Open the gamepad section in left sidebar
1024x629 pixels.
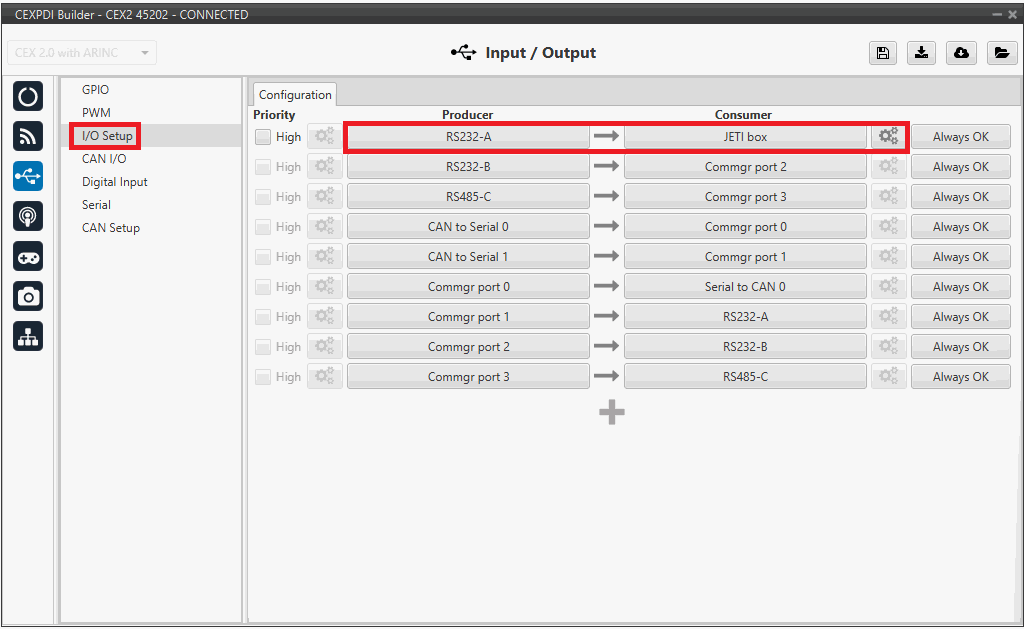click(x=28, y=257)
